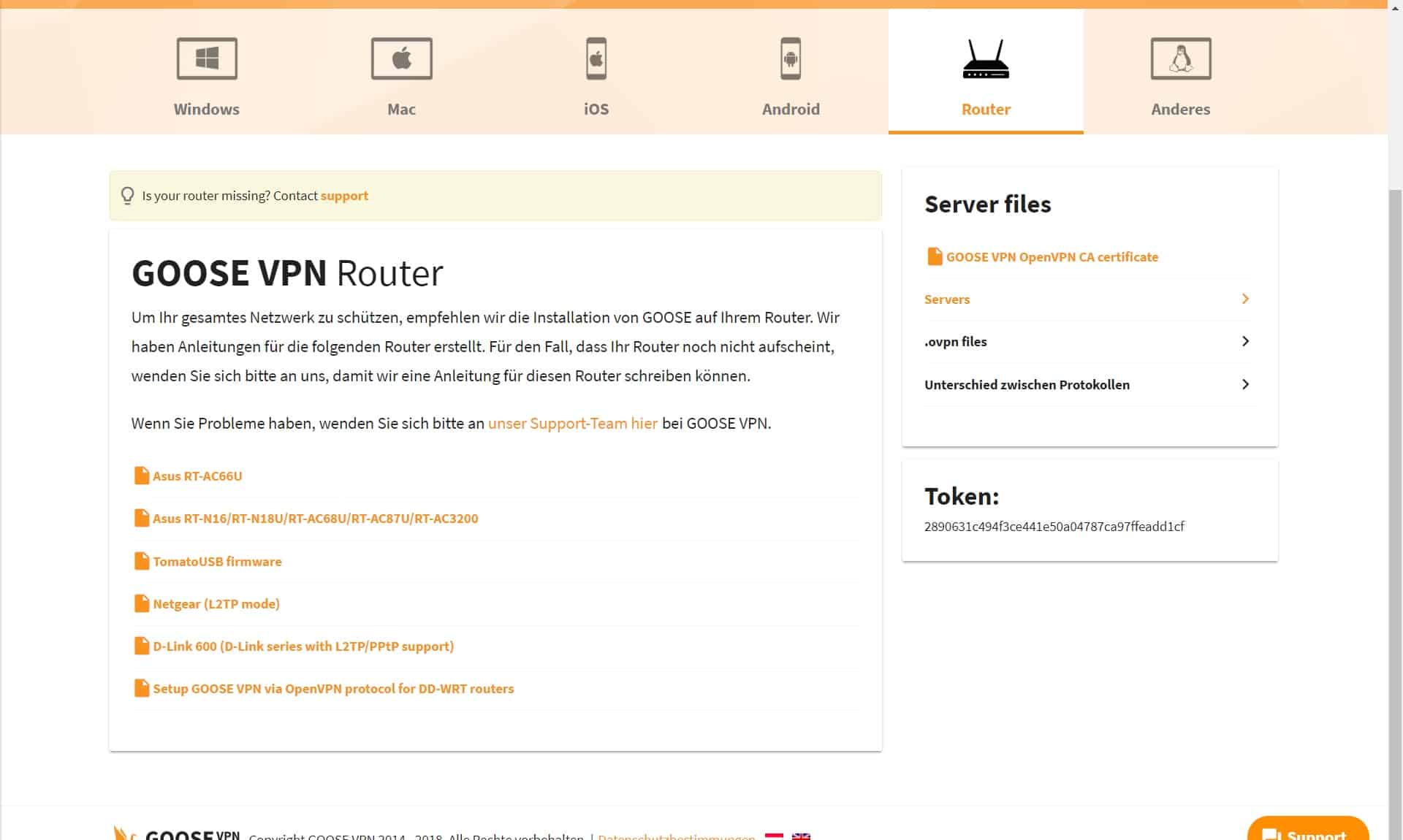This screenshot has height=840, width=1403.
Task: Open the DD-WRT OpenVPN setup guide
Action: tap(333, 689)
